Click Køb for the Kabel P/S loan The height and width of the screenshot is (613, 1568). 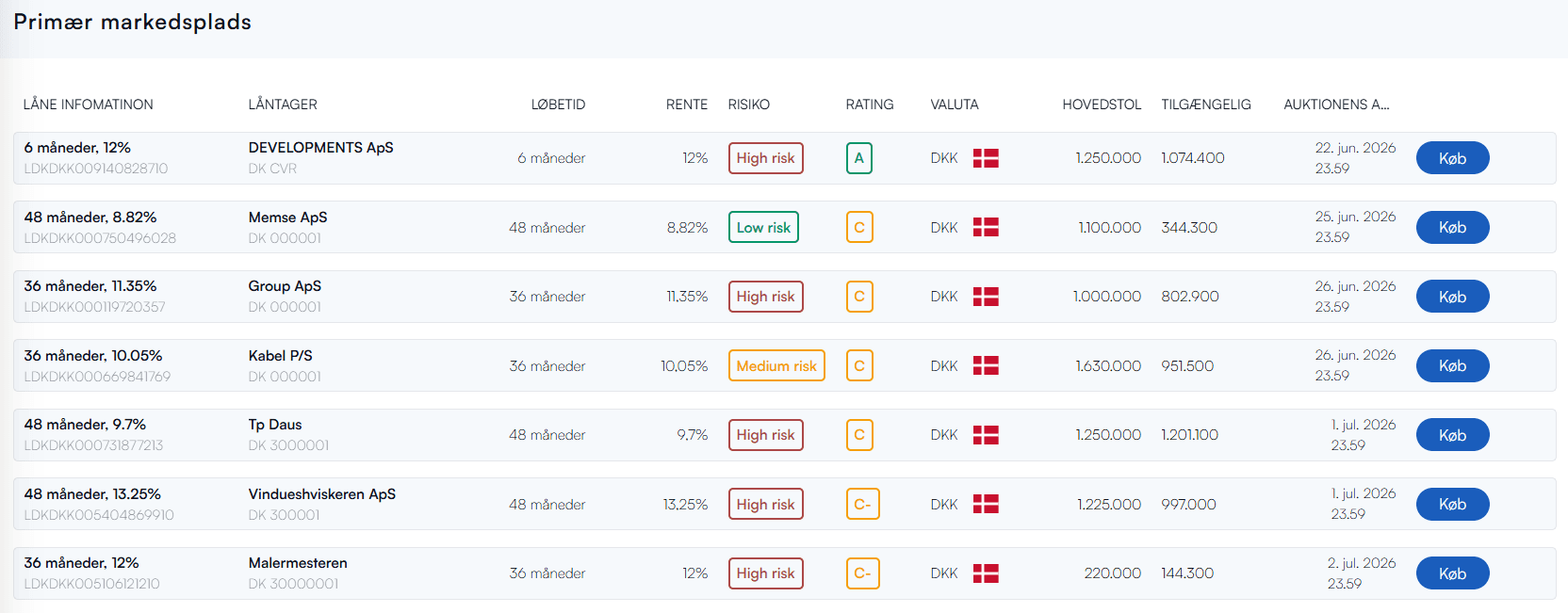coord(1452,365)
